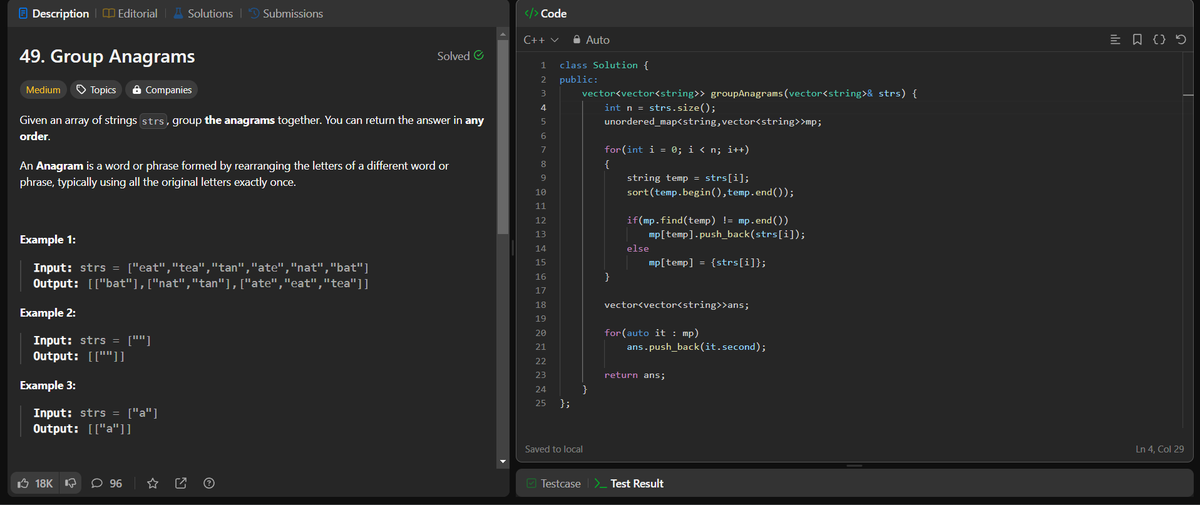Open the help question-mark icon
Viewport: 1200px width, 505px height.
[x=208, y=484]
